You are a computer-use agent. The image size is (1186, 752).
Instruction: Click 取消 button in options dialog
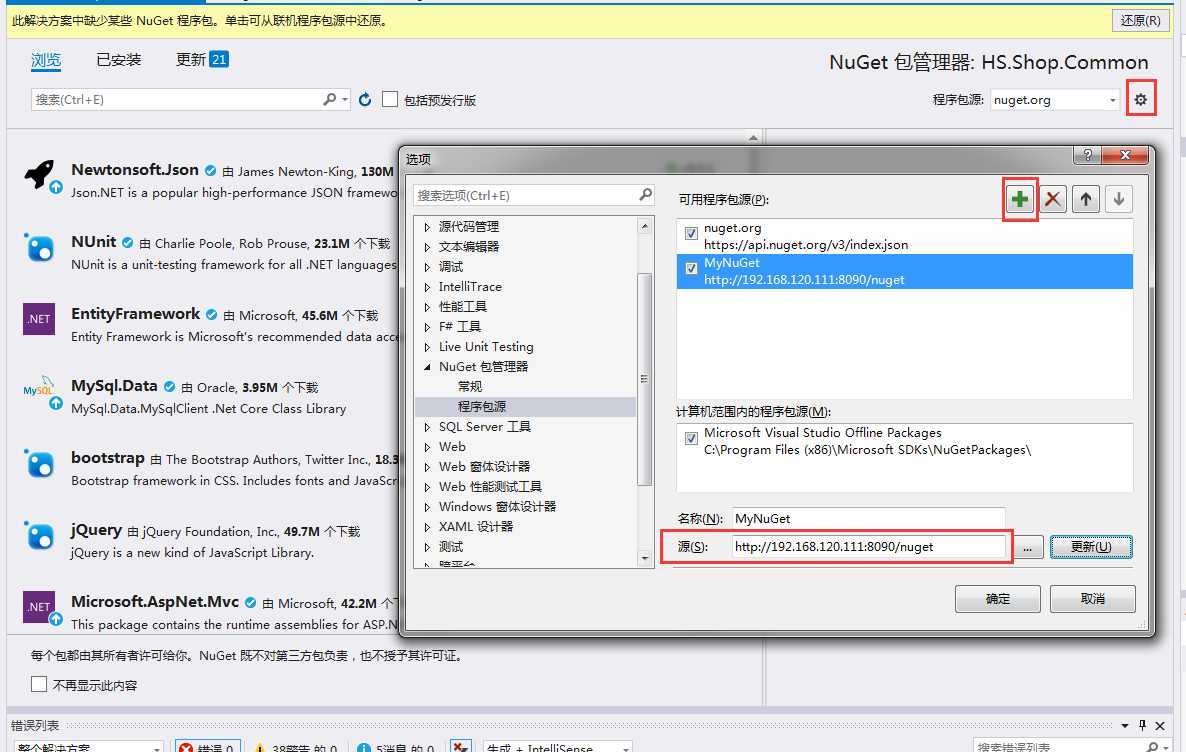click(1092, 598)
